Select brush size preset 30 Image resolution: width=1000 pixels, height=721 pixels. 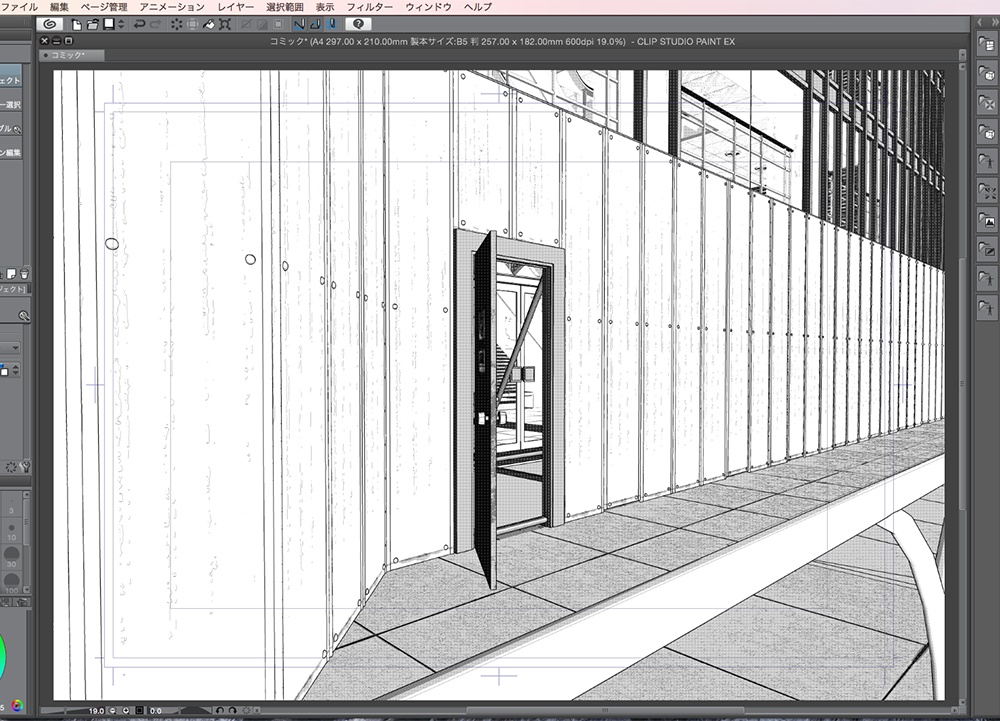click(11, 558)
